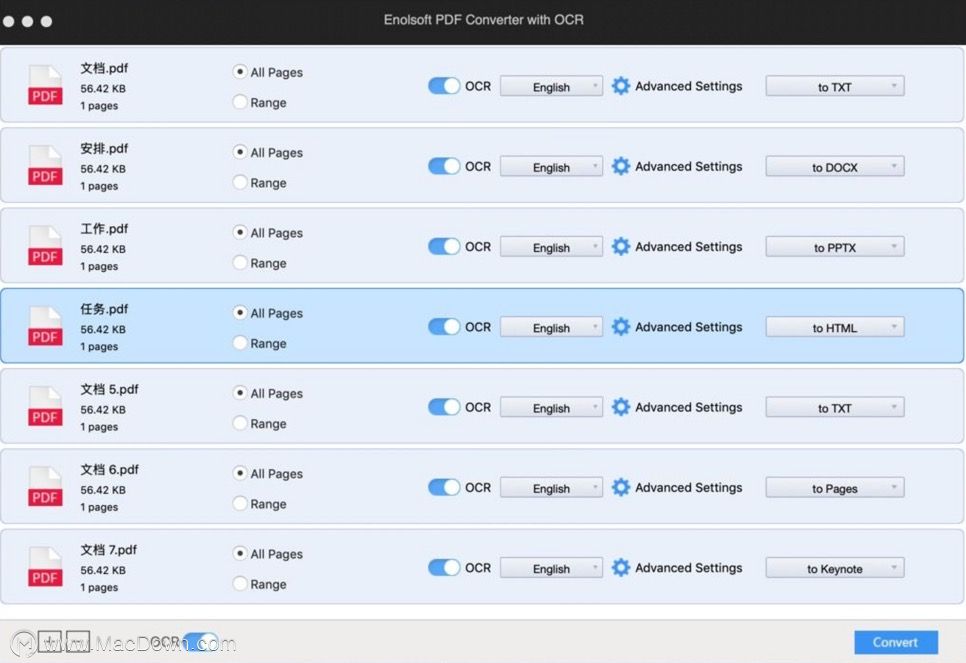Open the 'to DOCX' output format dropdown
The image size is (966, 663).
(835, 166)
